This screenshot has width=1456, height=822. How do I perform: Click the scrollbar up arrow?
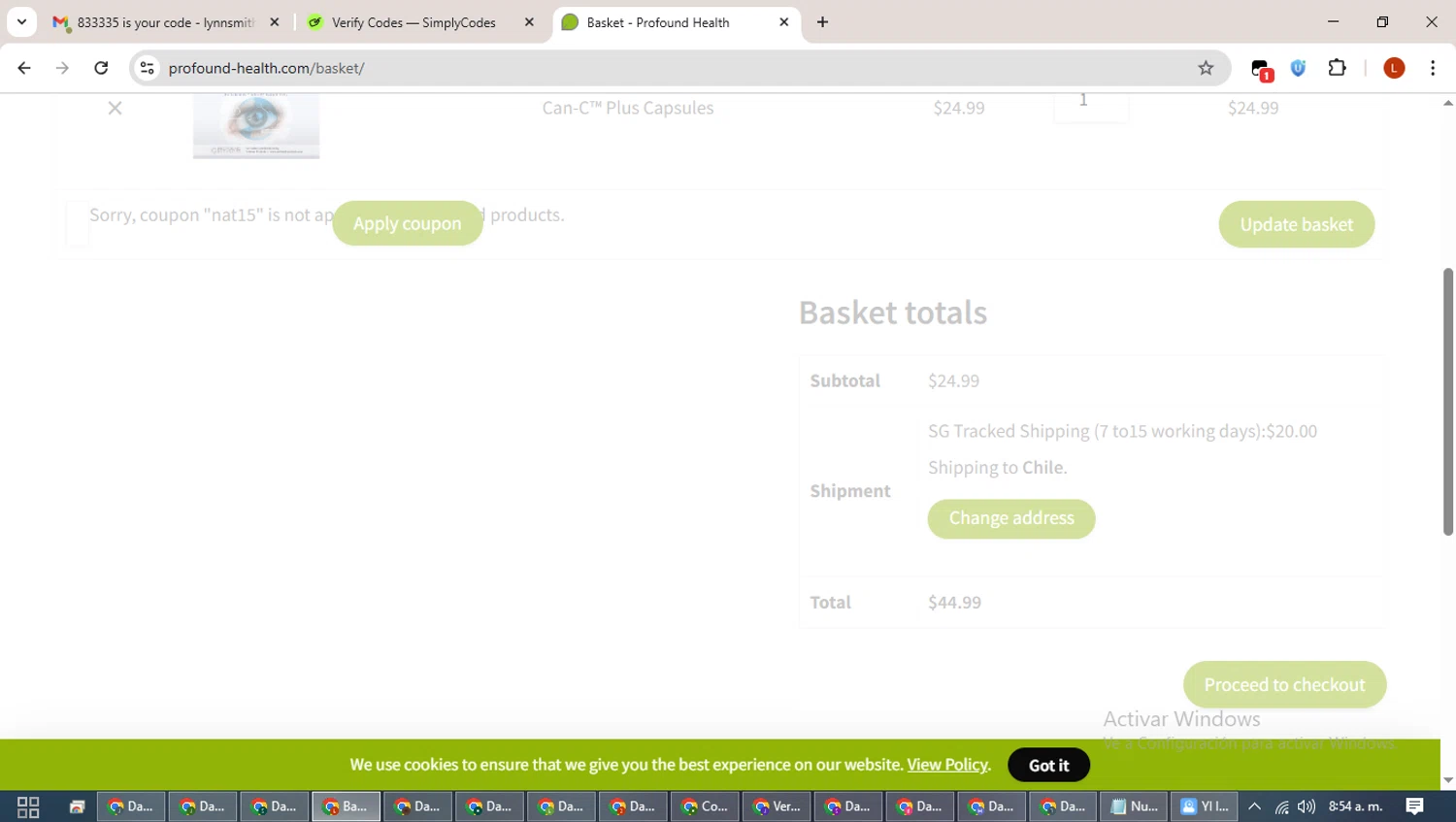1448,103
